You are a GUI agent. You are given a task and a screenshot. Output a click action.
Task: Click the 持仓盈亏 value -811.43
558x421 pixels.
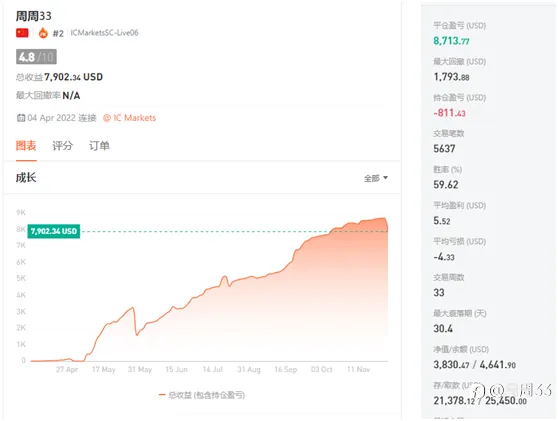coord(449,113)
